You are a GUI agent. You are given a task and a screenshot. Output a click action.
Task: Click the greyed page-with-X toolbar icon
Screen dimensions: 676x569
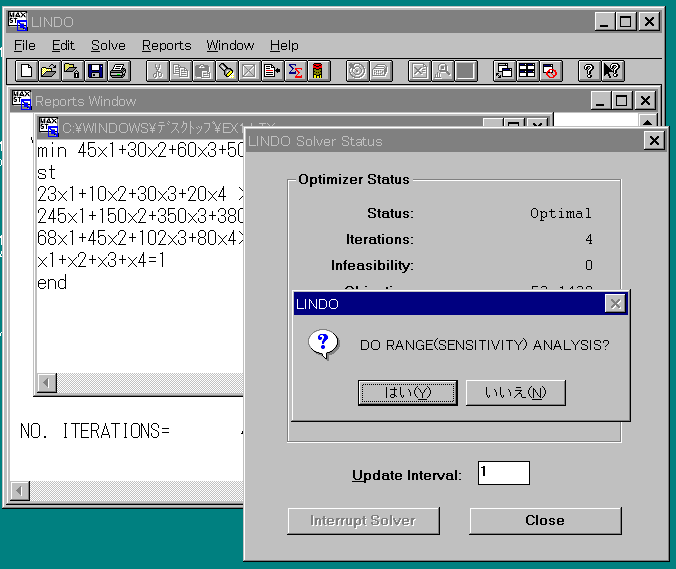419,71
